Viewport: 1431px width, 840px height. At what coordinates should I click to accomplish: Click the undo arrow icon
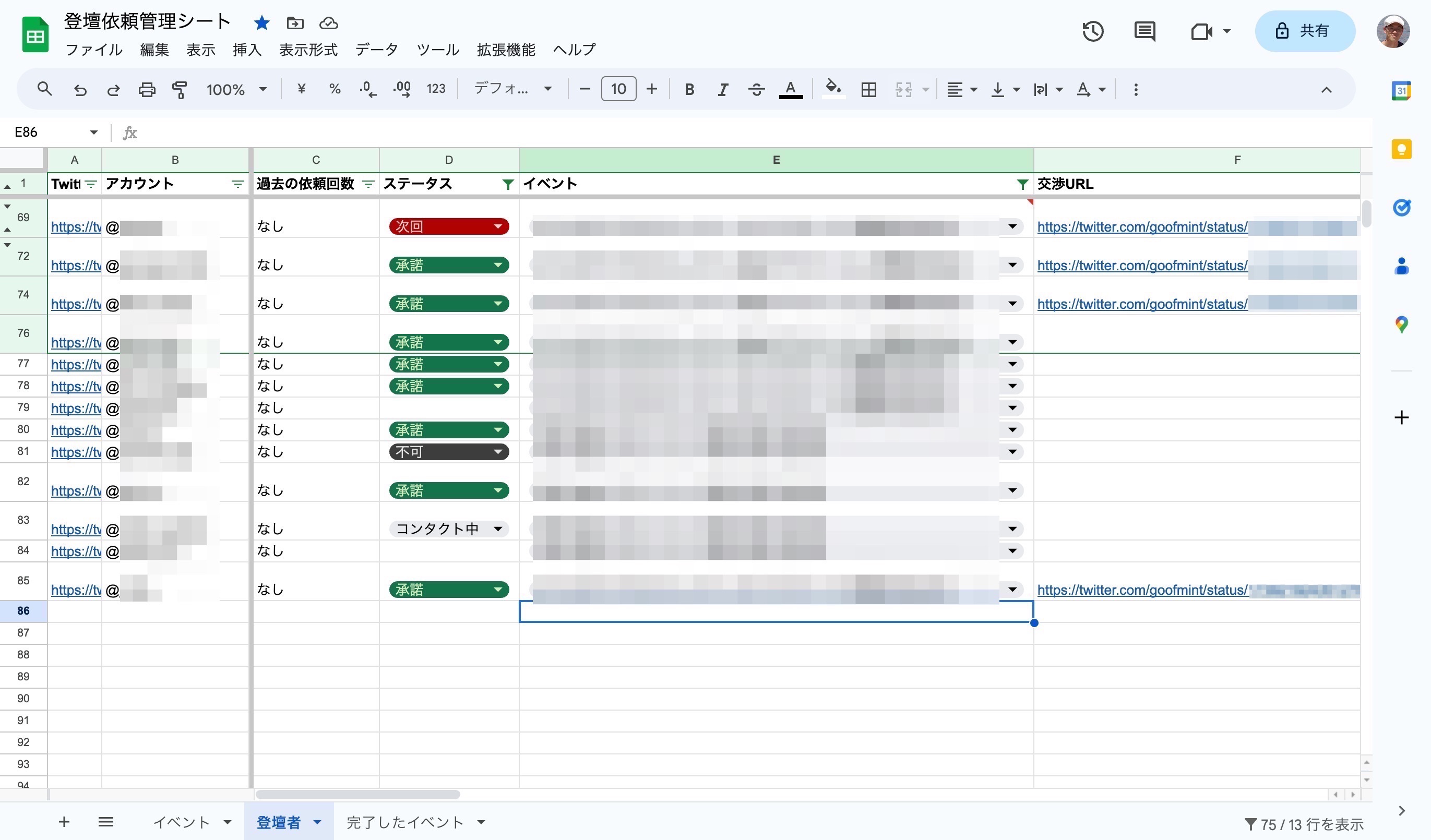pos(80,89)
